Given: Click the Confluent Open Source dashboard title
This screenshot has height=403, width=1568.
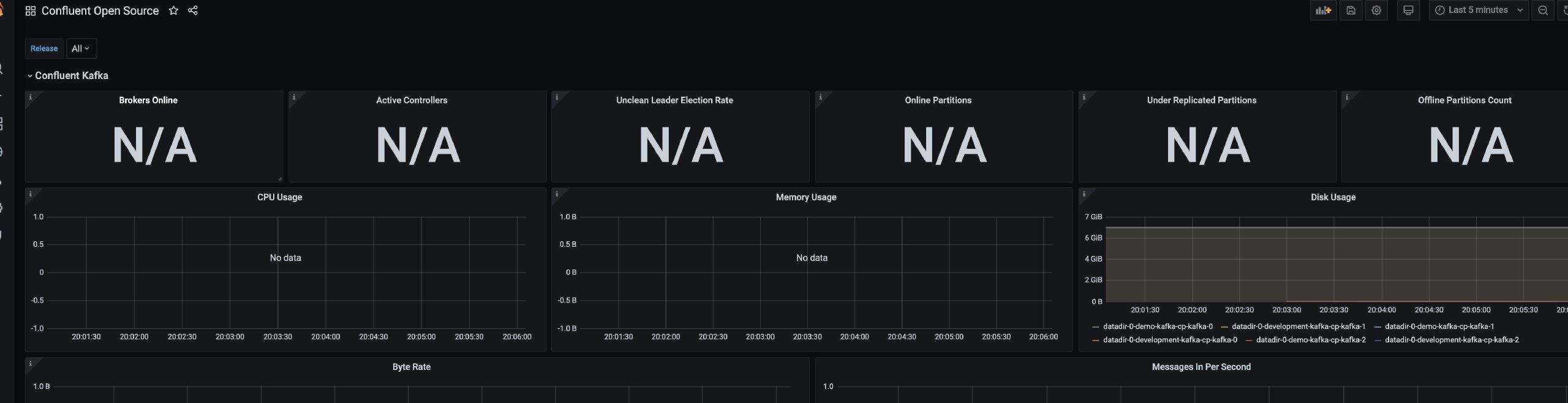Looking at the screenshot, I should tap(100, 11).
